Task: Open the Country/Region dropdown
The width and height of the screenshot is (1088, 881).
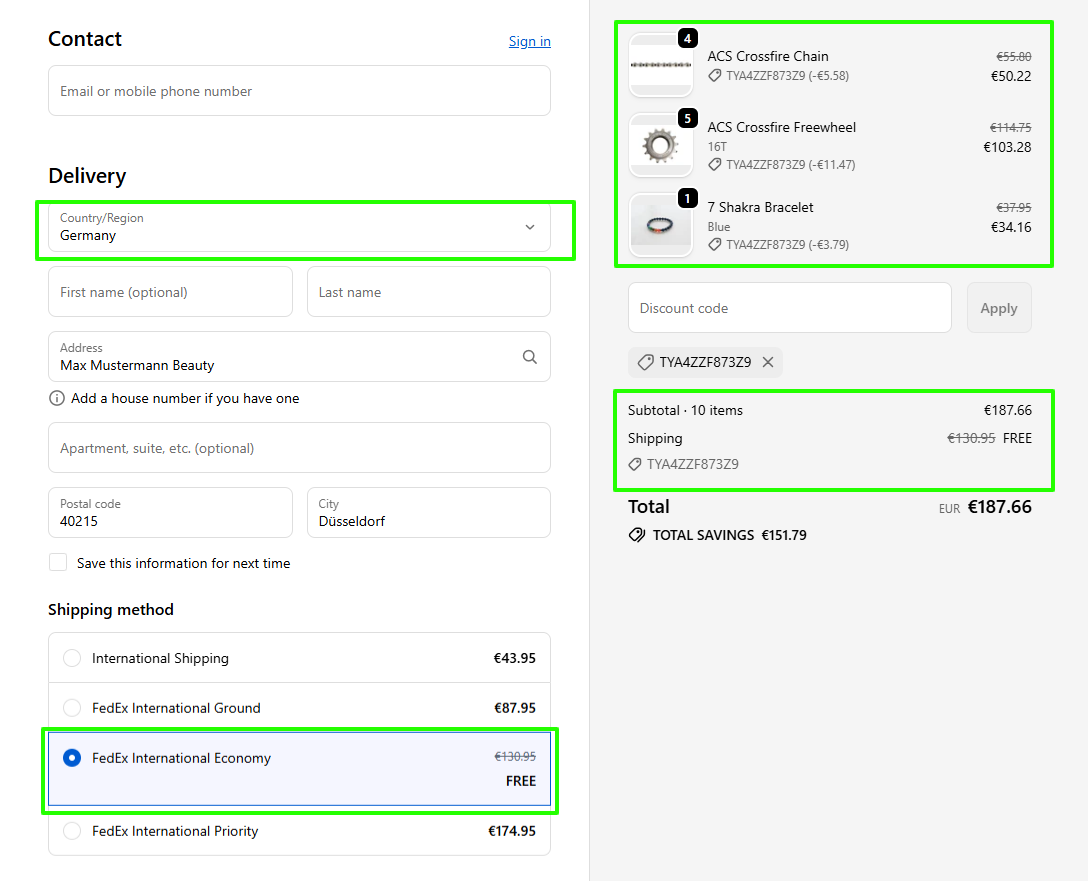Action: pos(299,227)
